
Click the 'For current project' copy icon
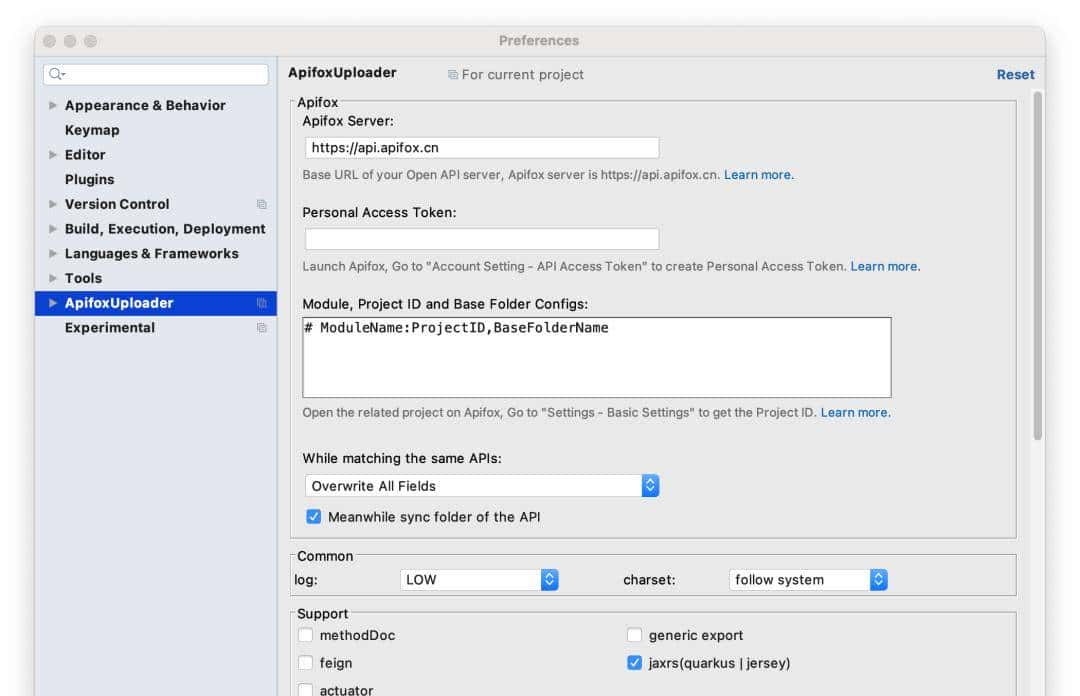tap(453, 75)
